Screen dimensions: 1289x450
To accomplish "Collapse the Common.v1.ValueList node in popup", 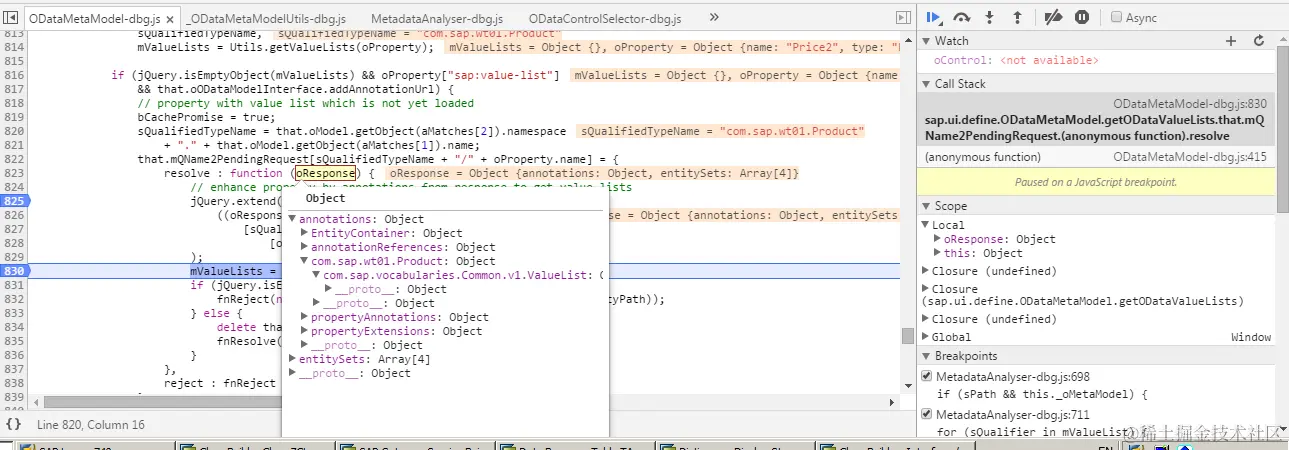I will 316,275.
